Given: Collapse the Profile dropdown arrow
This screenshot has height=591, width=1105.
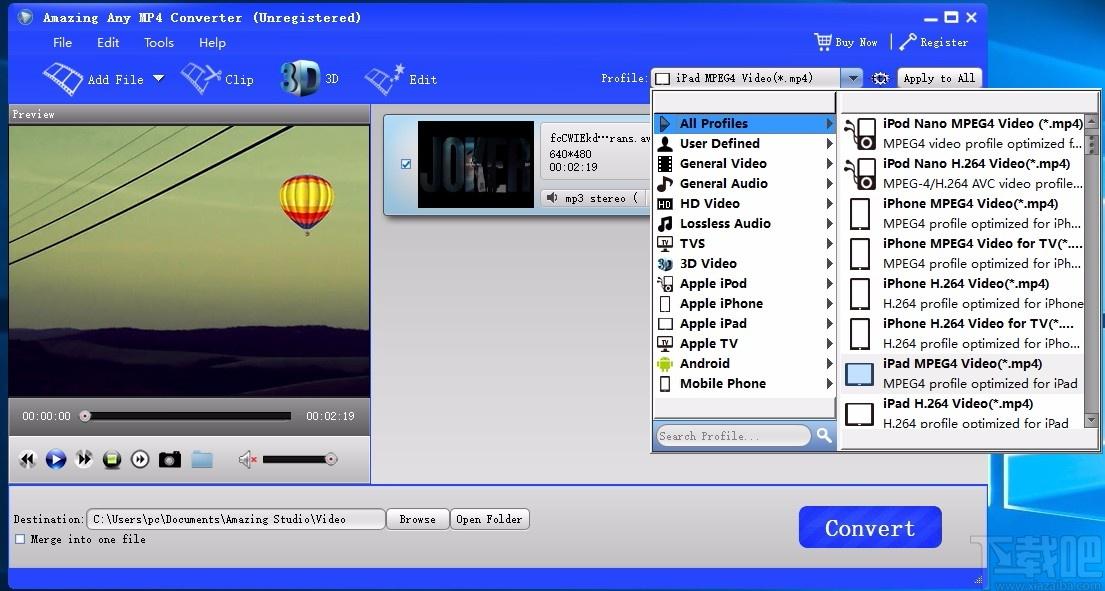Looking at the screenshot, I should pyautogui.click(x=852, y=78).
